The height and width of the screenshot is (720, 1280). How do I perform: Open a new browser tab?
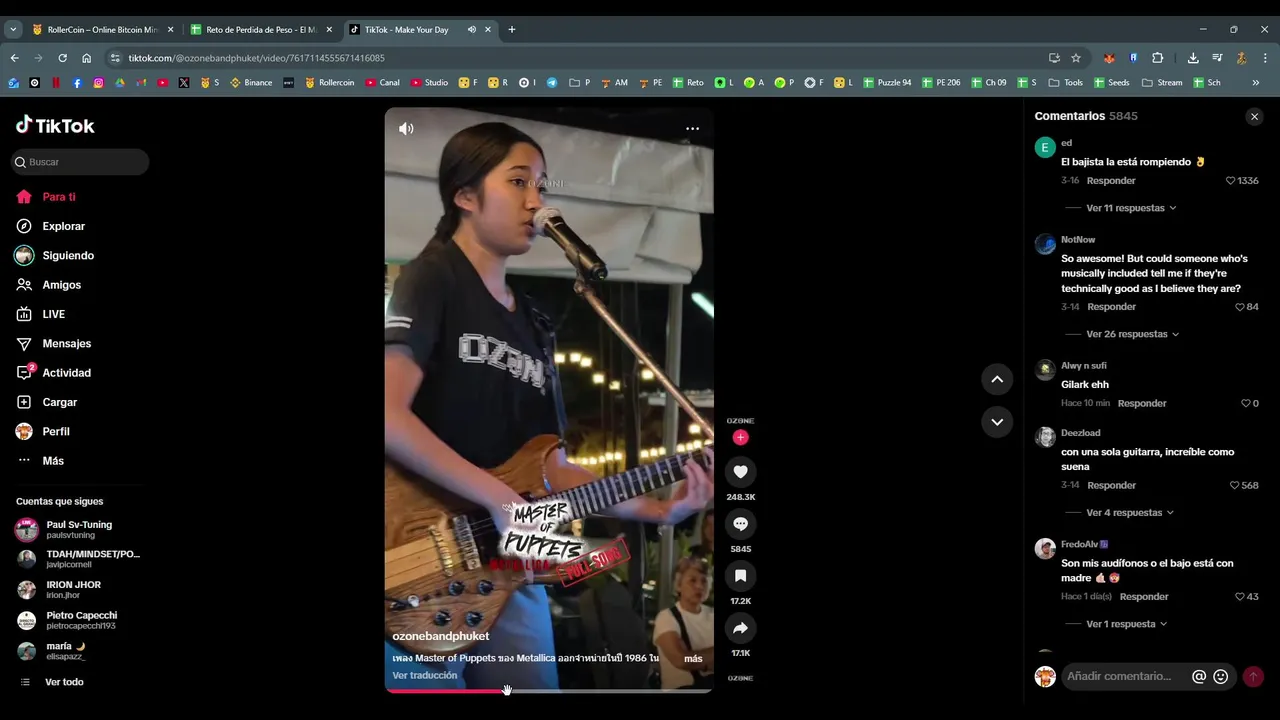click(512, 30)
